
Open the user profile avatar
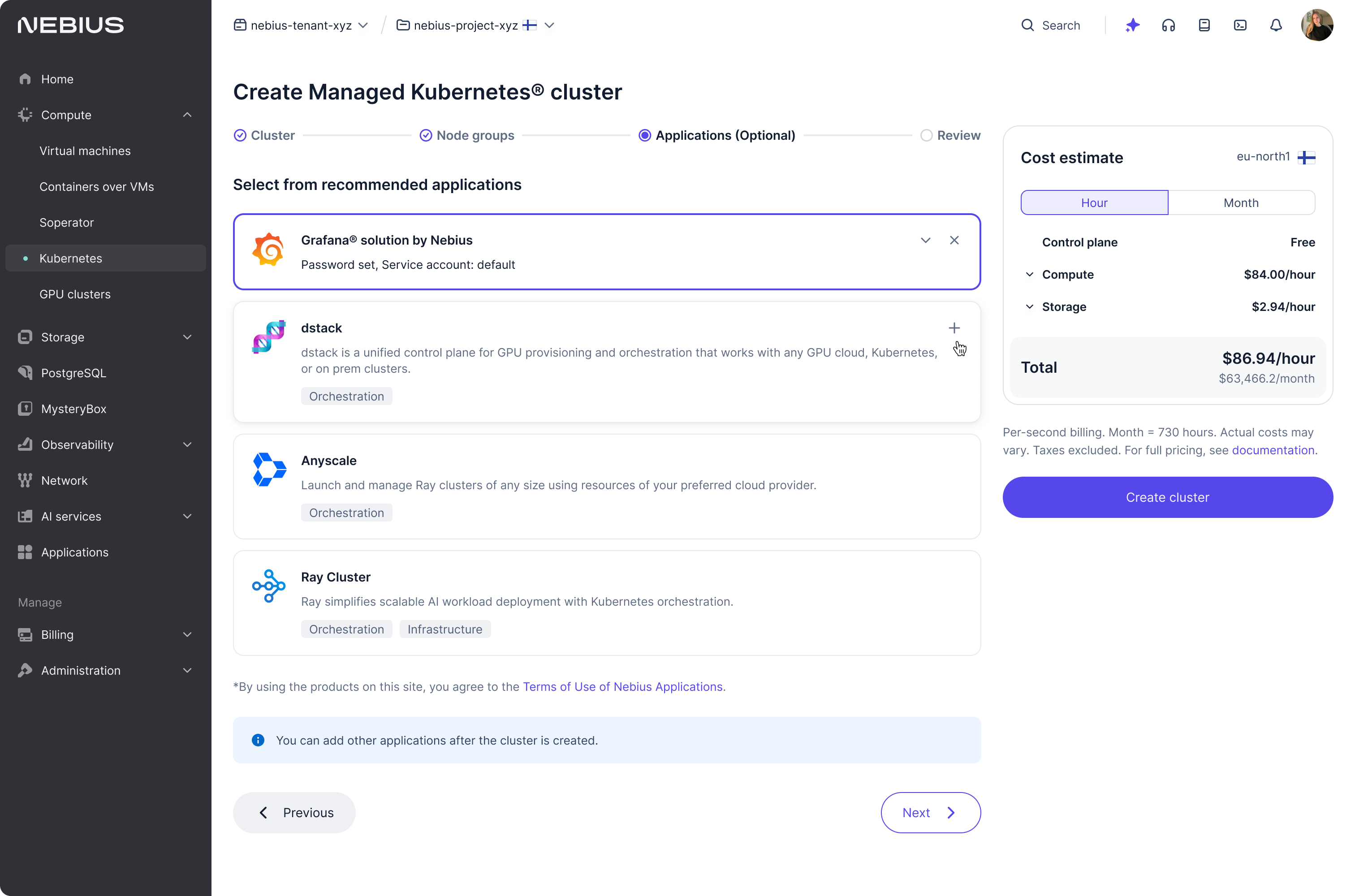point(1317,25)
